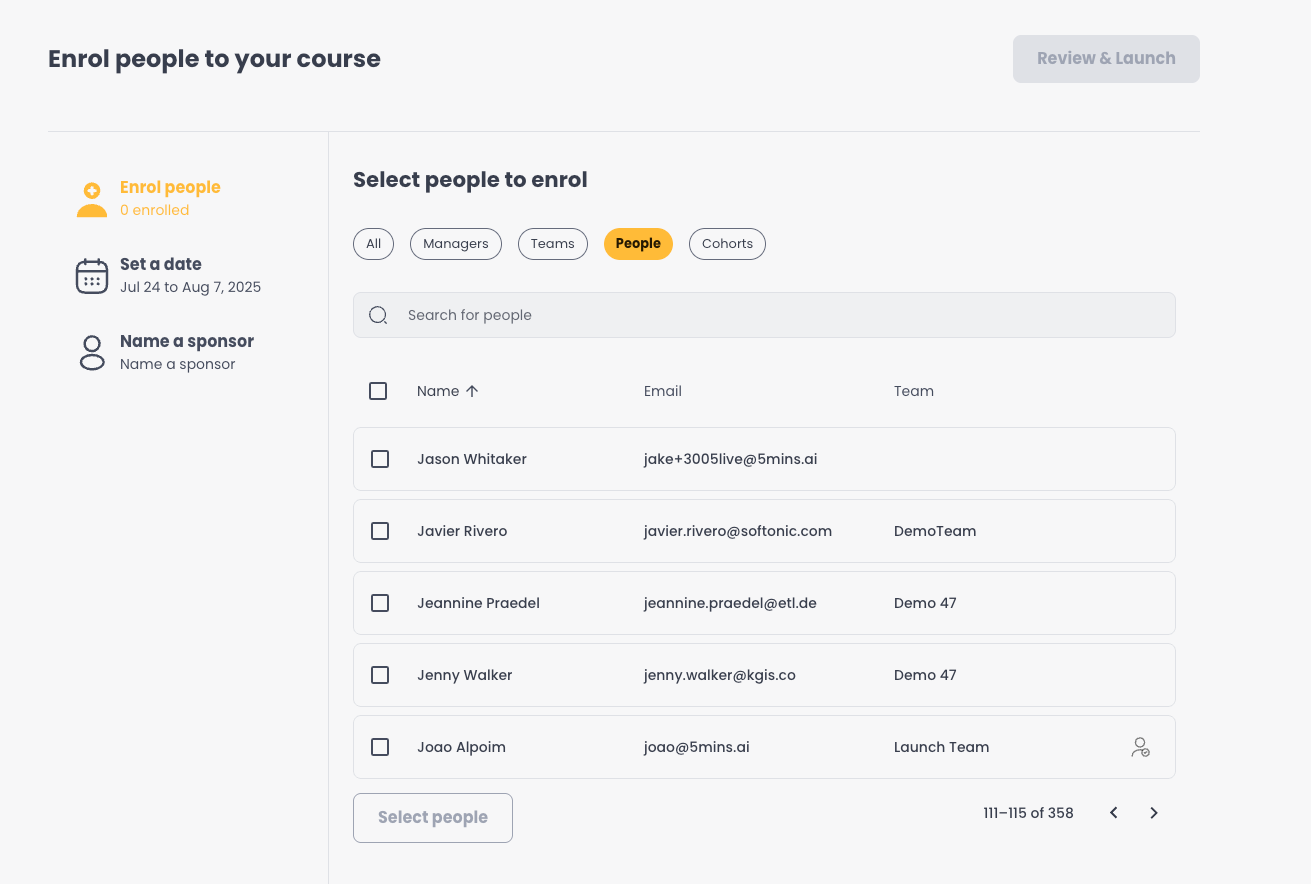Go to the next page of people

click(1154, 813)
